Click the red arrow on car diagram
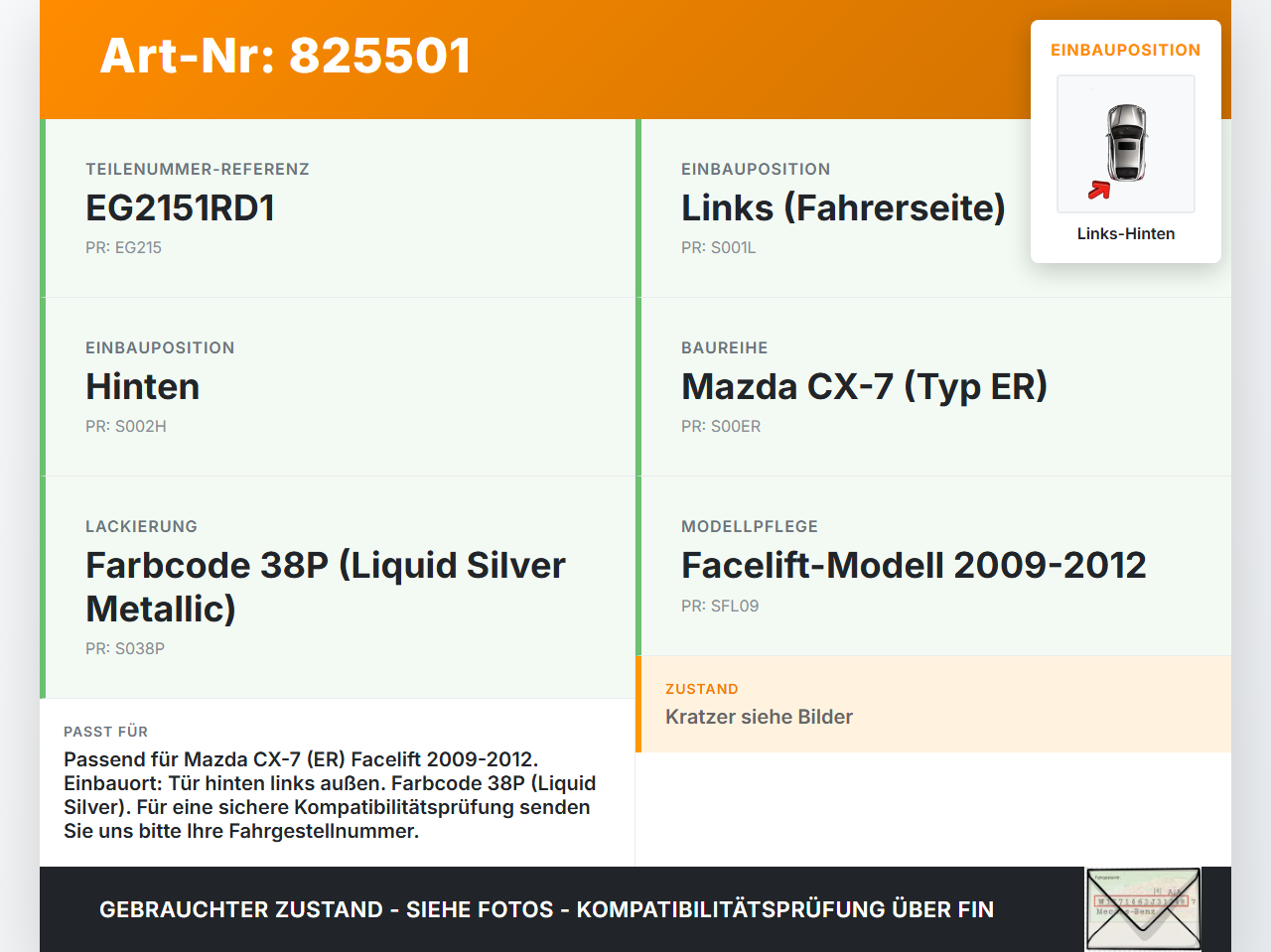Image resolution: width=1271 pixels, height=952 pixels. pyautogui.click(x=1098, y=190)
